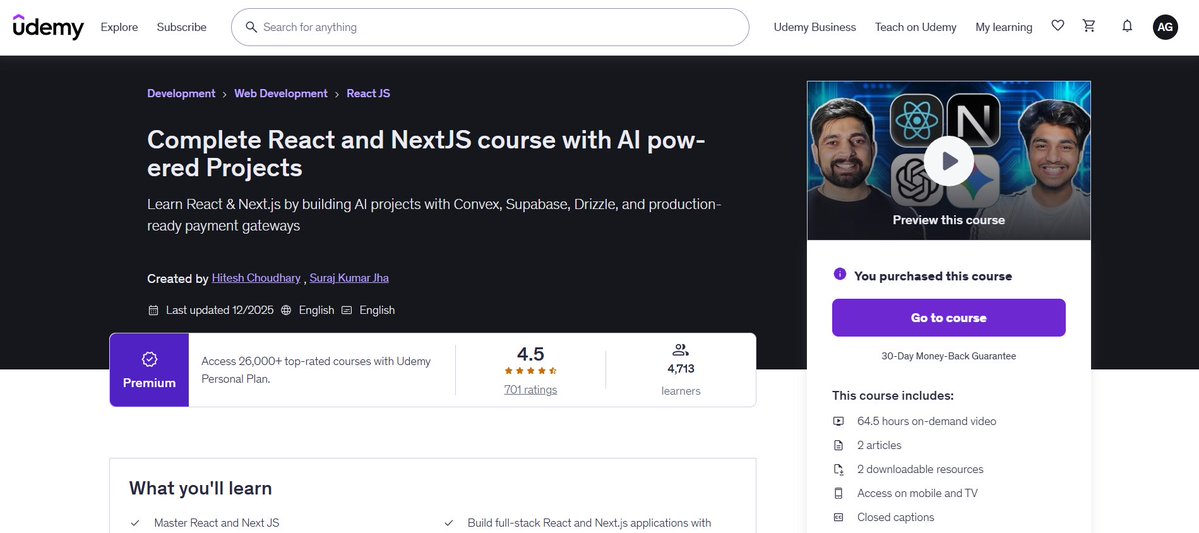The width and height of the screenshot is (1199, 533).
Task: Click Access 26,000+ top-rated courses text
Action: click(x=316, y=370)
